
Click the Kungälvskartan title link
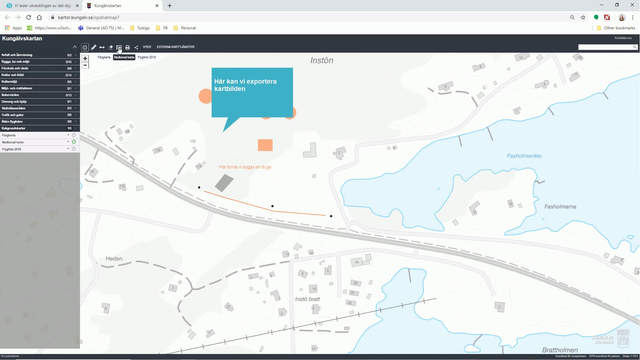[x=22, y=38]
